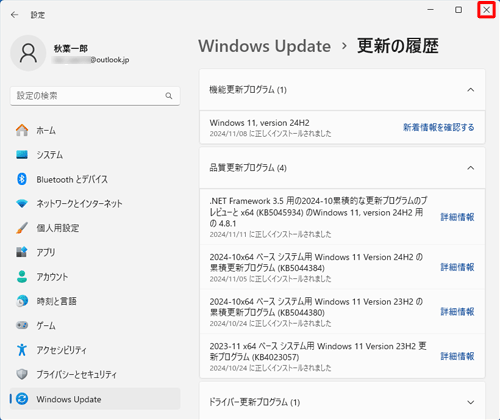Open the Bluetooth とデバイス icon
500x420 pixels.
(22, 179)
